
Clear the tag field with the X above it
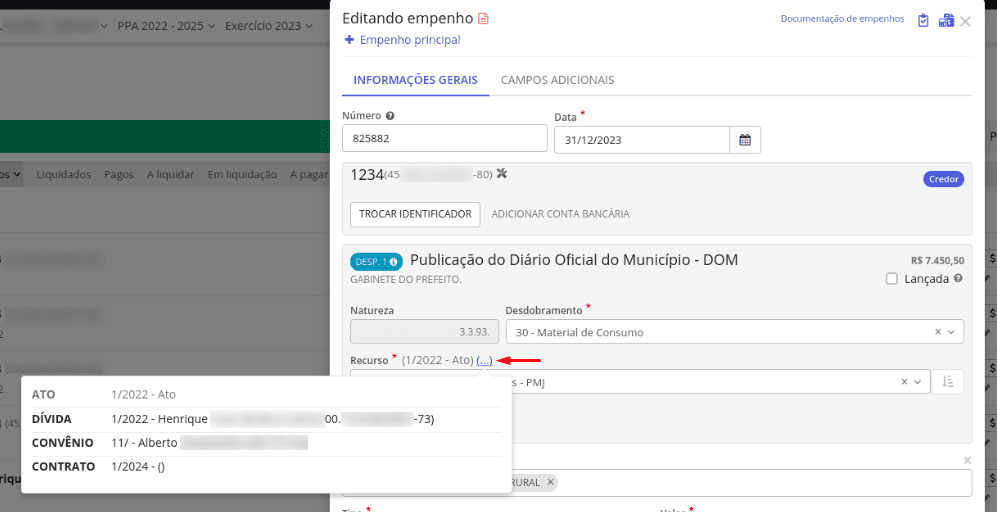pyautogui.click(x=967, y=460)
